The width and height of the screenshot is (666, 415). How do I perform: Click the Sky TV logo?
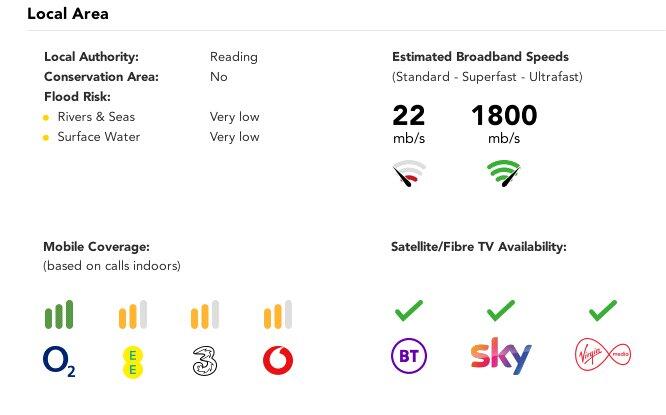tap(500, 356)
